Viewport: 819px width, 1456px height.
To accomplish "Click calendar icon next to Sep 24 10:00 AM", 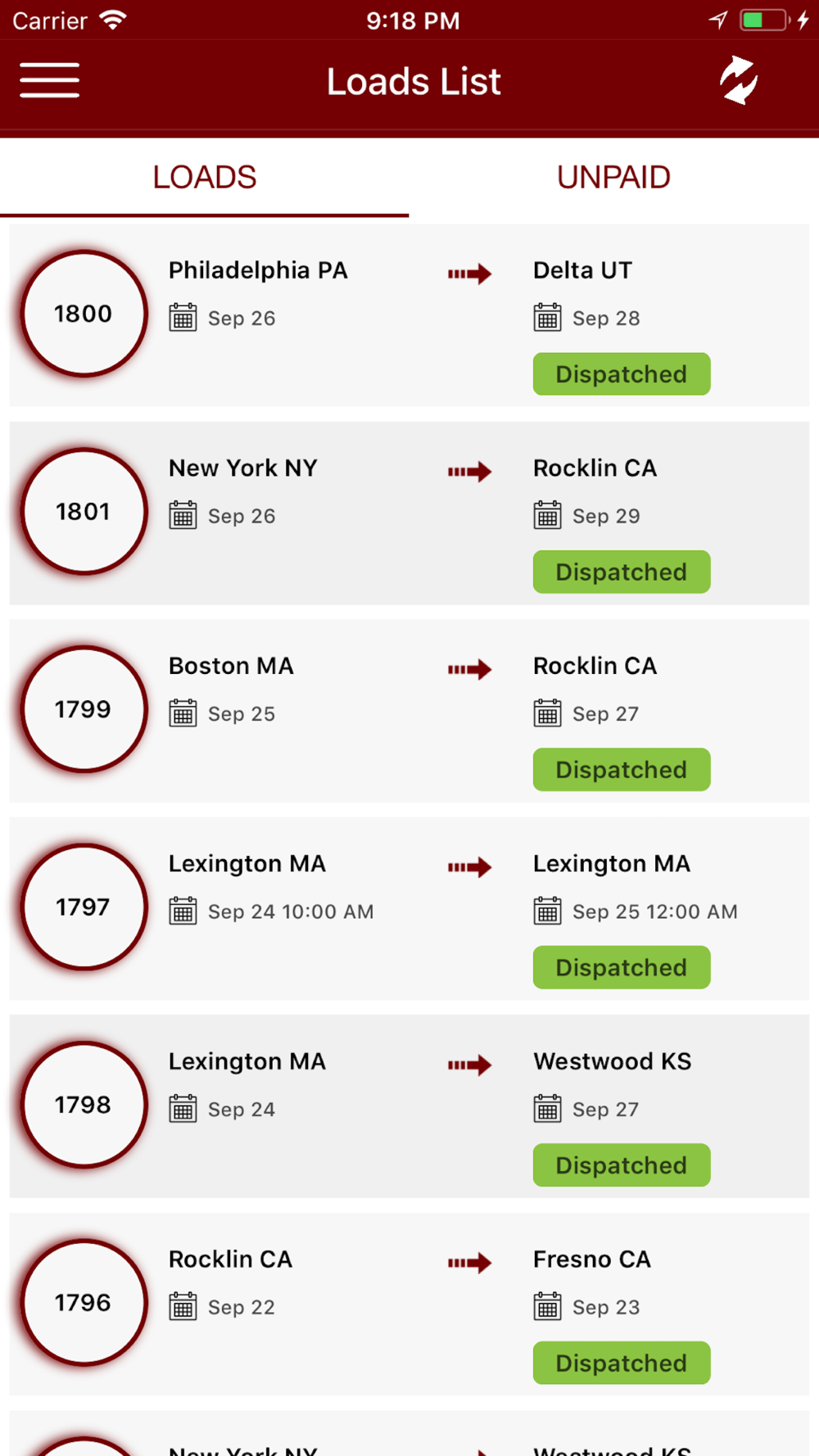I will tap(183, 911).
